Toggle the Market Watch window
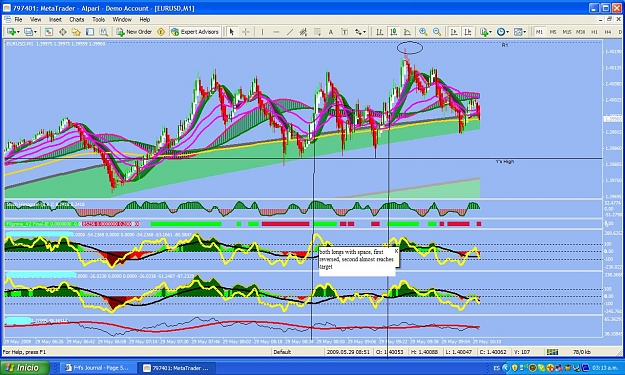The image size is (625, 375). click(x=49, y=32)
